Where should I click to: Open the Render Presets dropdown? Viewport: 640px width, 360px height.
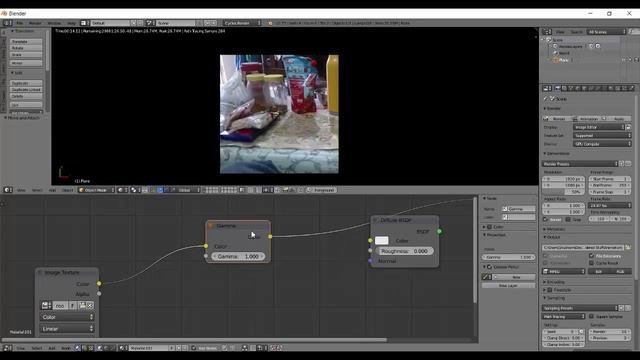tap(580, 164)
